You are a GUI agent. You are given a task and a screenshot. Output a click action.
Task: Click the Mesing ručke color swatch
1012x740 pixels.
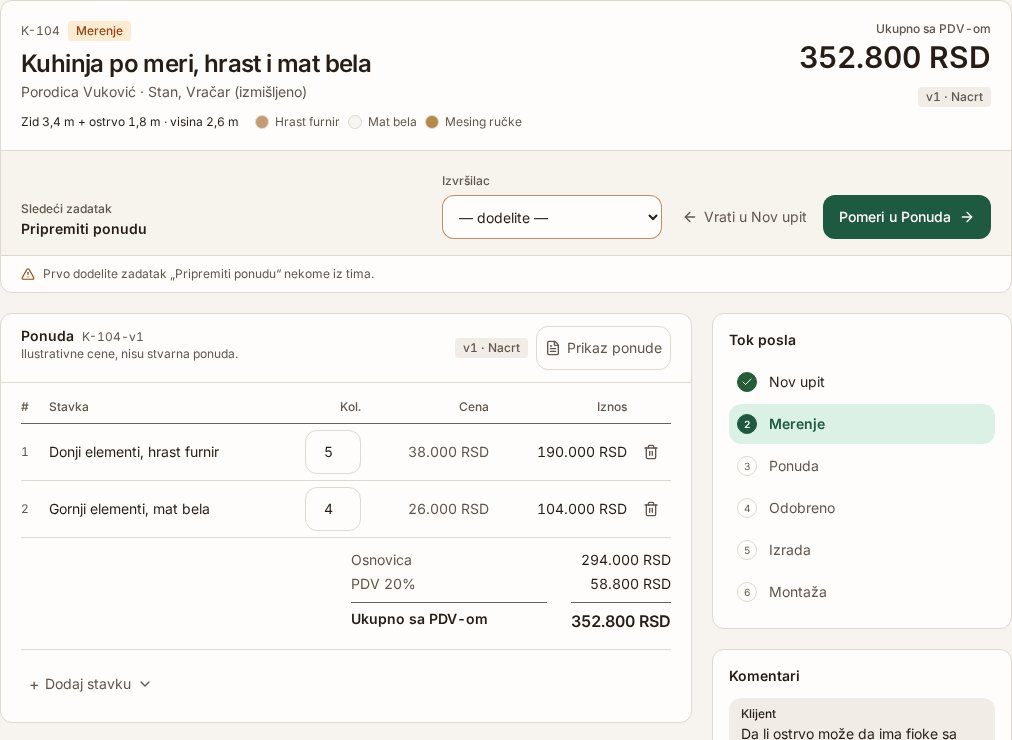click(432, 122)
